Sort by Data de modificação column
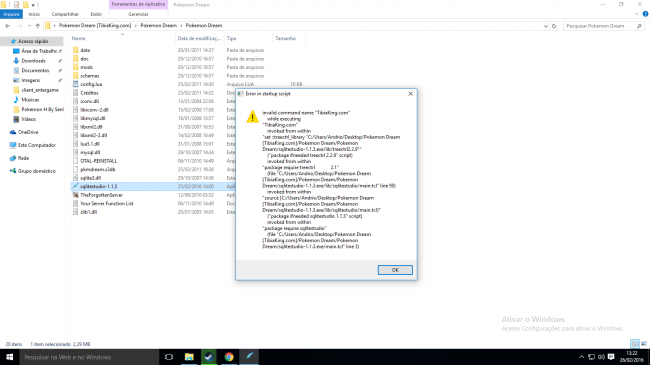 click(199, 39)
